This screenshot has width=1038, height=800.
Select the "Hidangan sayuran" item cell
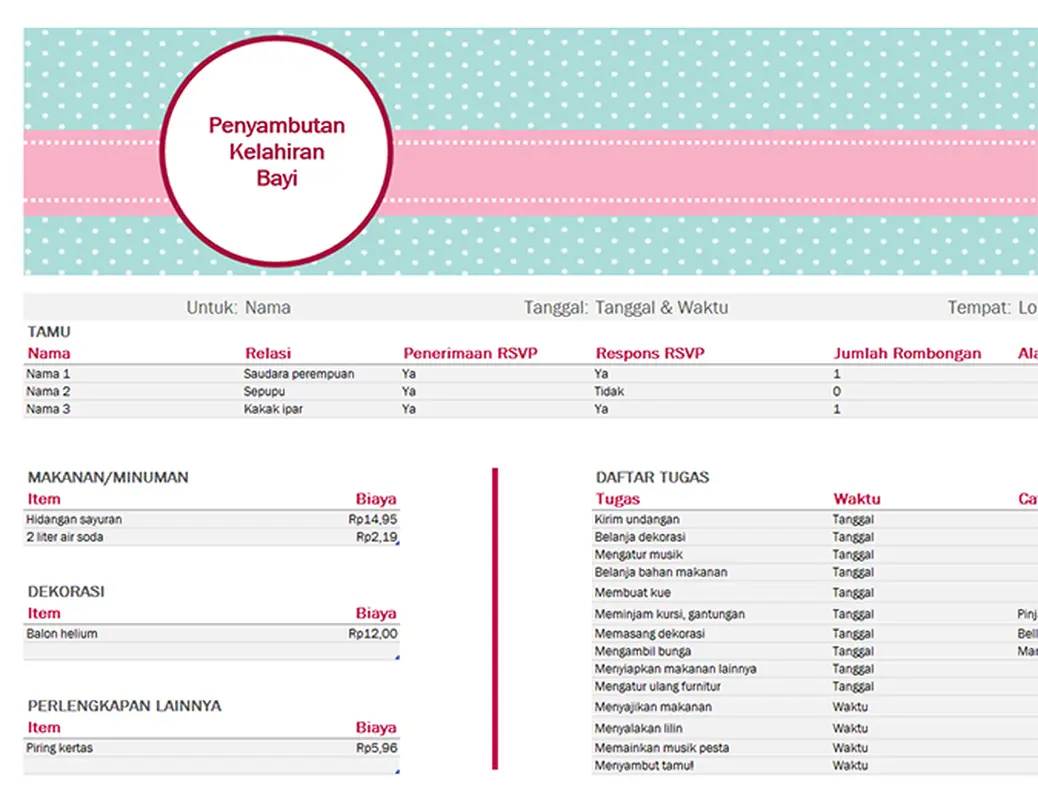(74, 520)
